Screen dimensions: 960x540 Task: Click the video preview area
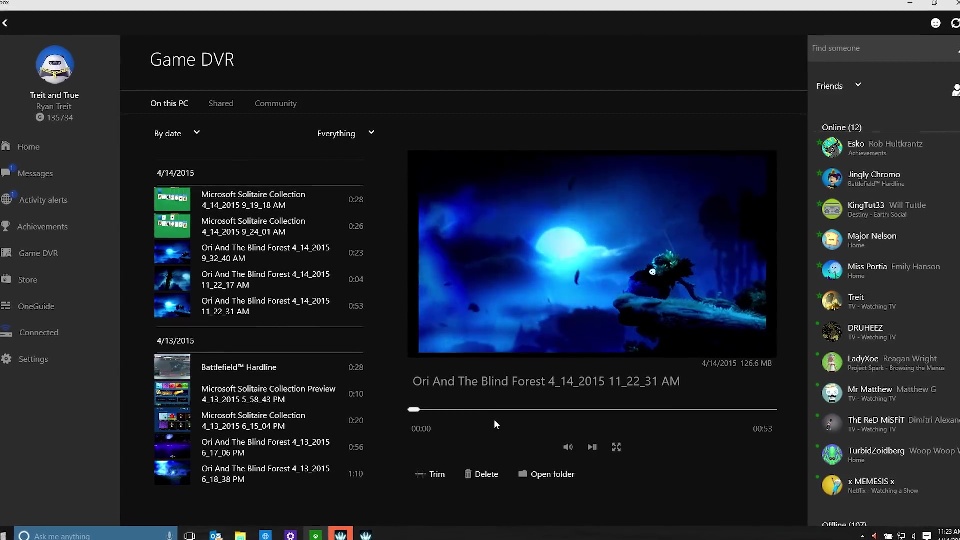(x=592, y=253)
